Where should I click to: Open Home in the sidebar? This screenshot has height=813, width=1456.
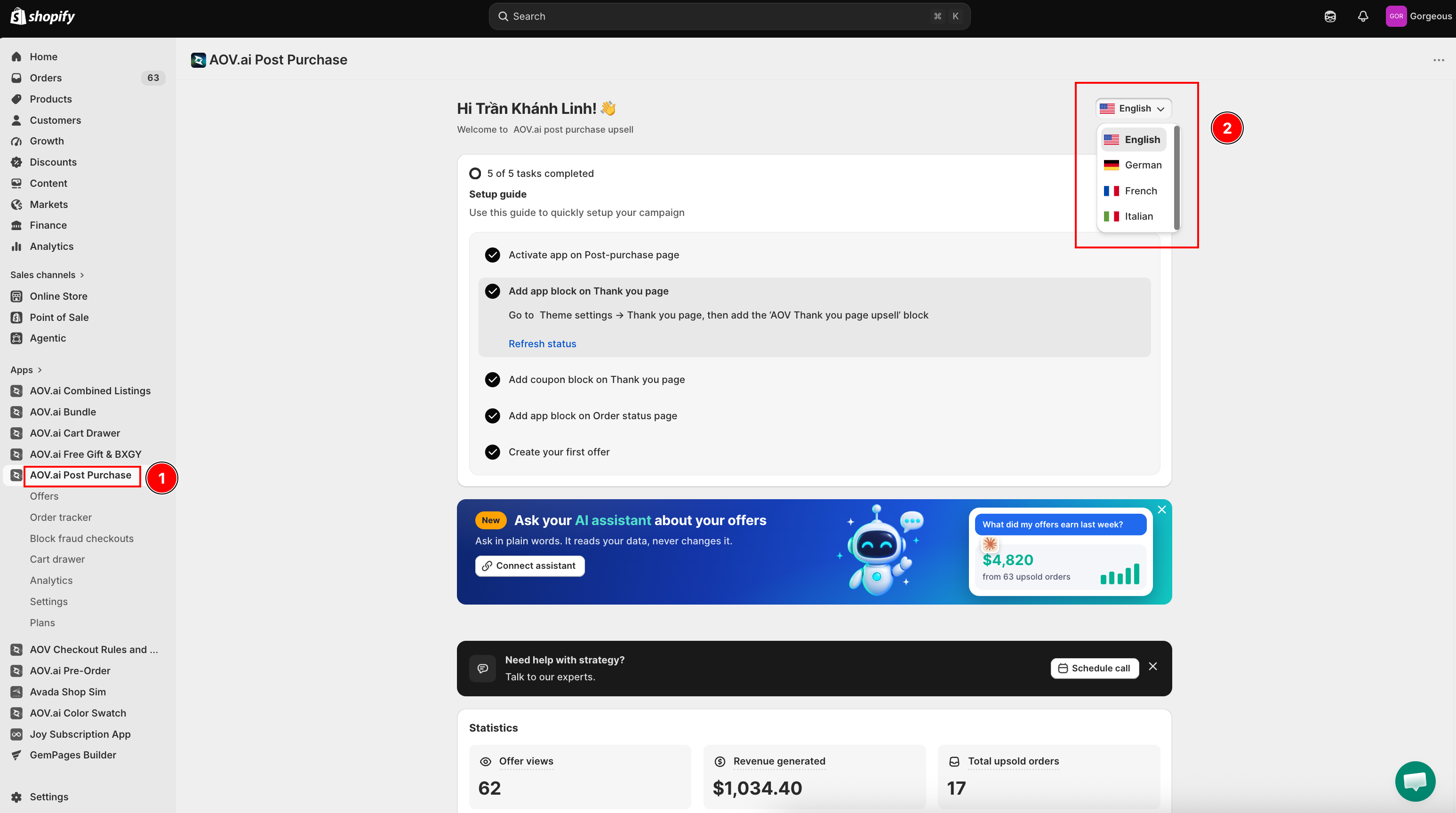[x=43, y=56]
